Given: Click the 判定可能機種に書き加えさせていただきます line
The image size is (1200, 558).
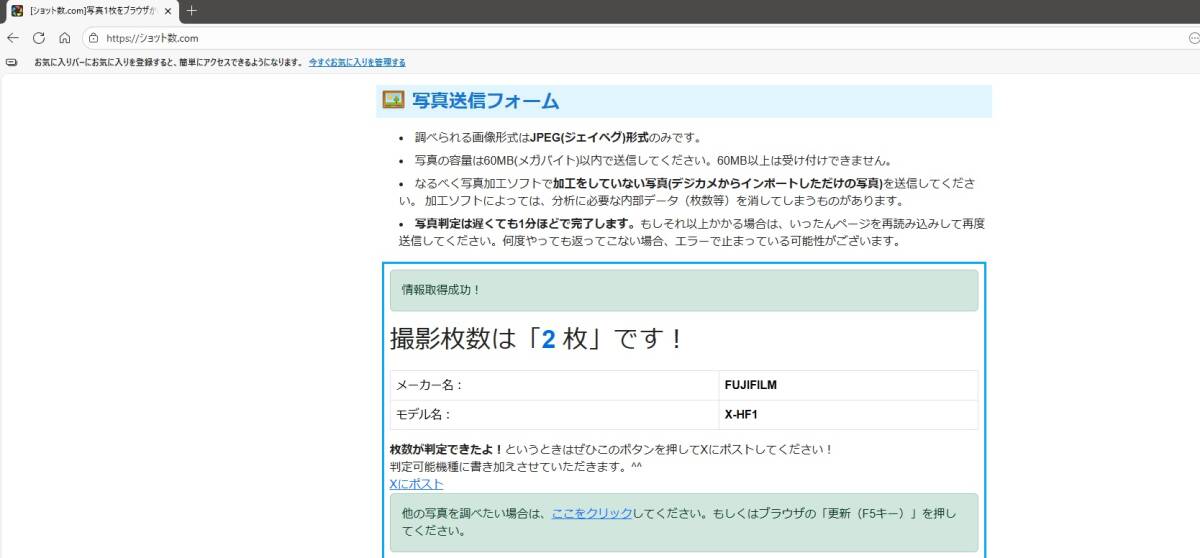Looking at the screenshot, I should click(515, 466).
